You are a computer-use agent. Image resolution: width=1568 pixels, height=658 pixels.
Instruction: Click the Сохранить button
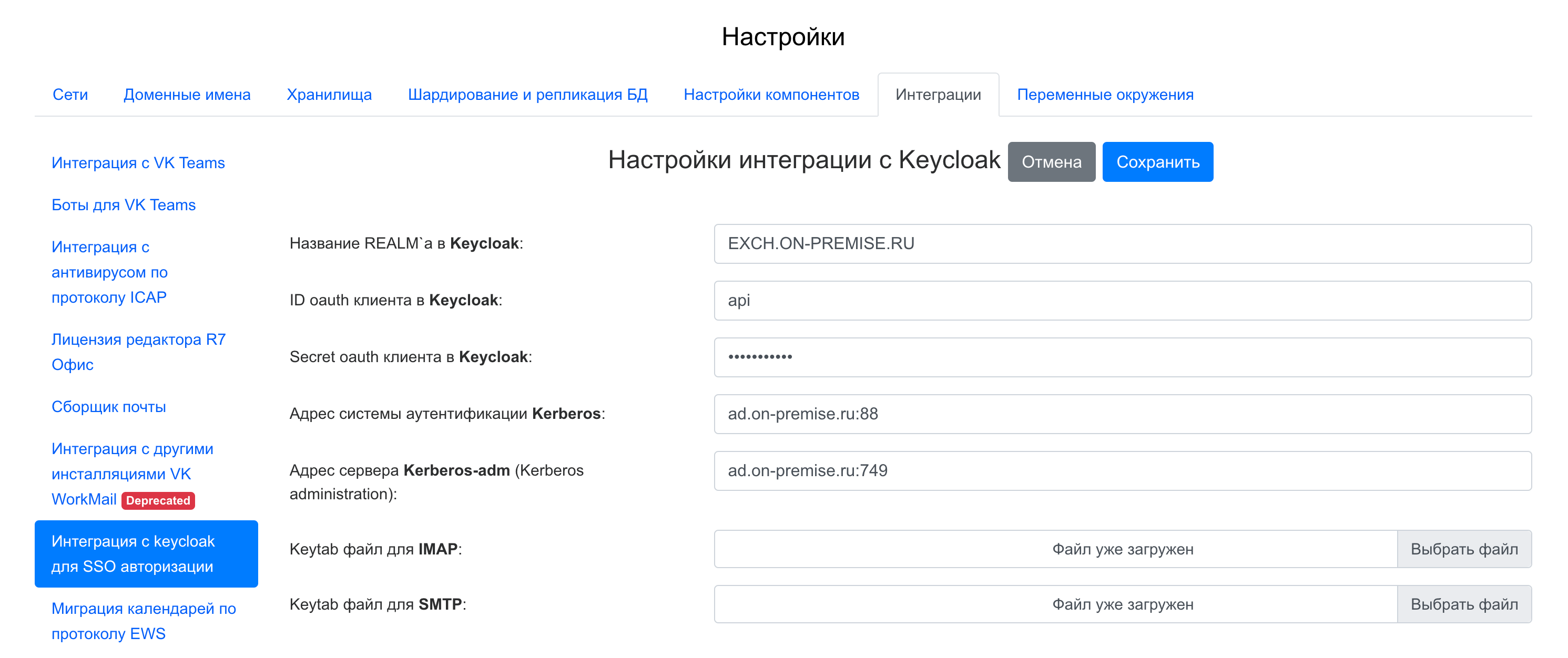coord(1157,162)
